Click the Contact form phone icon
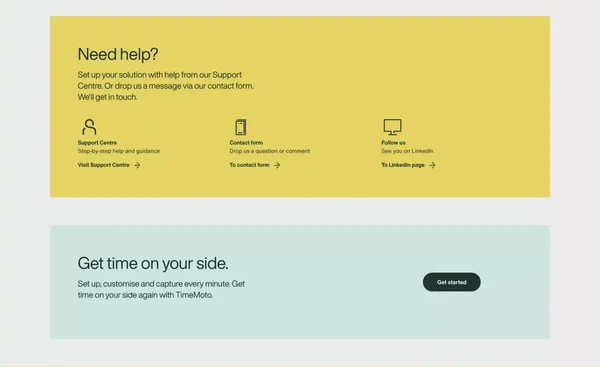Screen dimensions: 600x367 [x=241, y=127]
